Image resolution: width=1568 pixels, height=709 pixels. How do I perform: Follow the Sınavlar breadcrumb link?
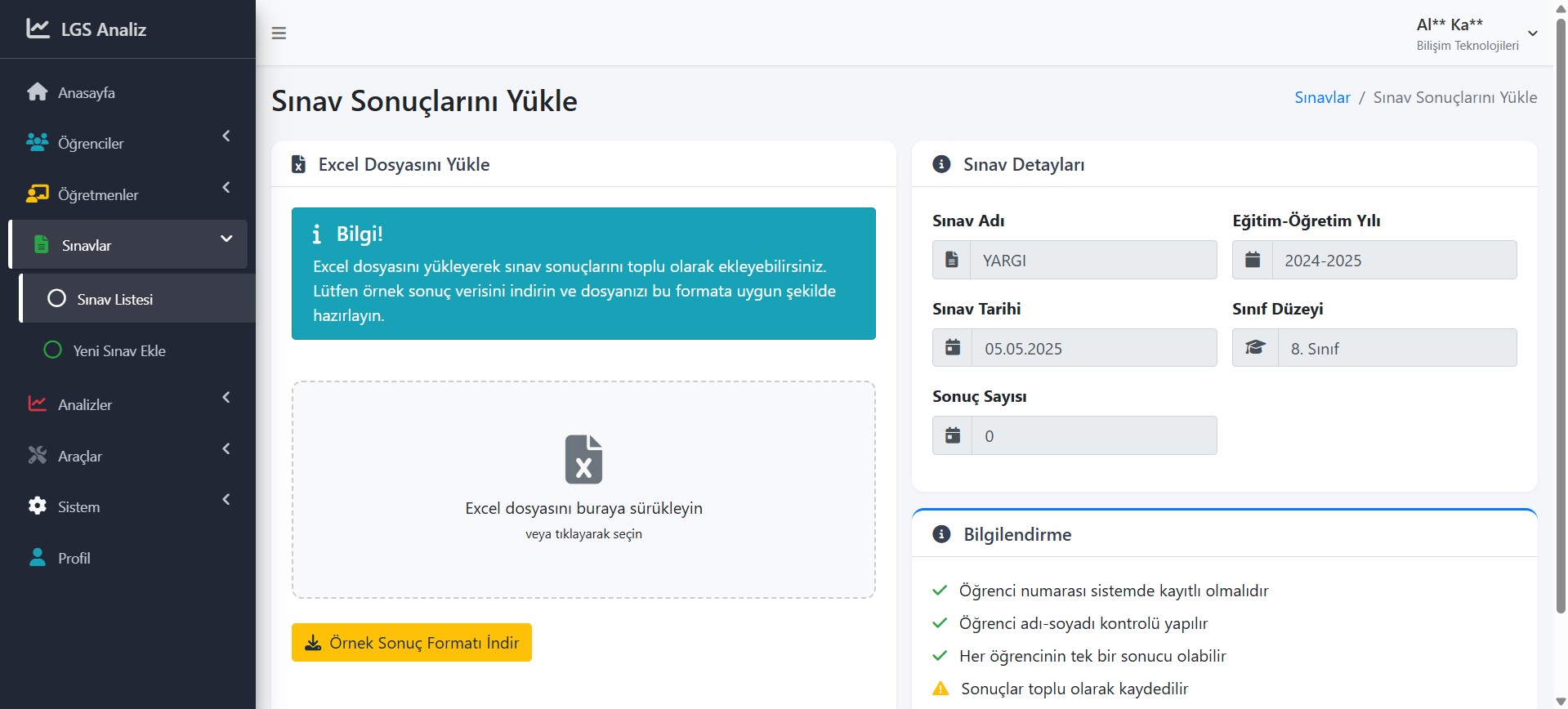point(1322,97)
